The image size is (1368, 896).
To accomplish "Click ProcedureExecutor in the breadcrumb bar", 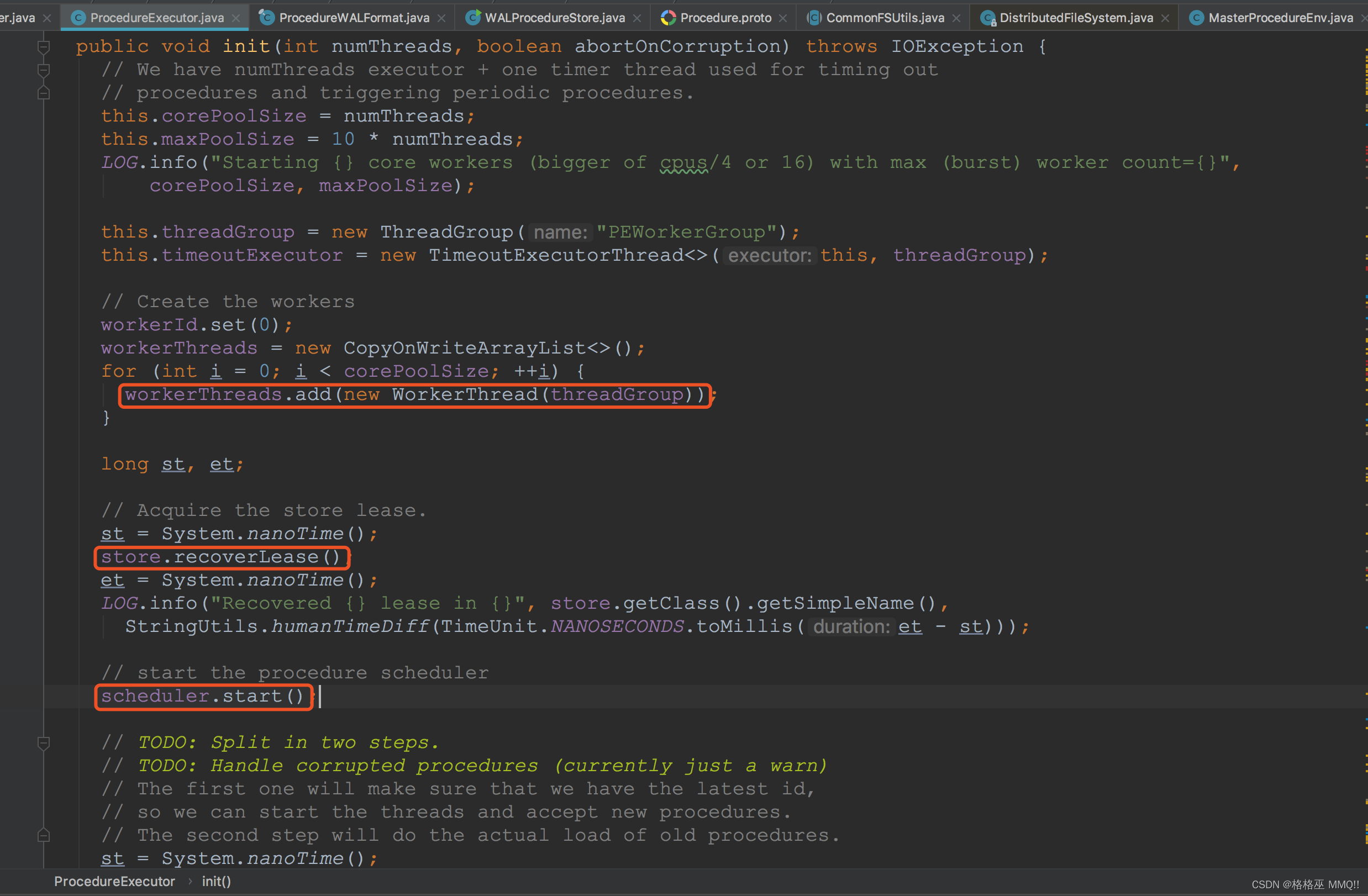I will [x=114, y=882].
